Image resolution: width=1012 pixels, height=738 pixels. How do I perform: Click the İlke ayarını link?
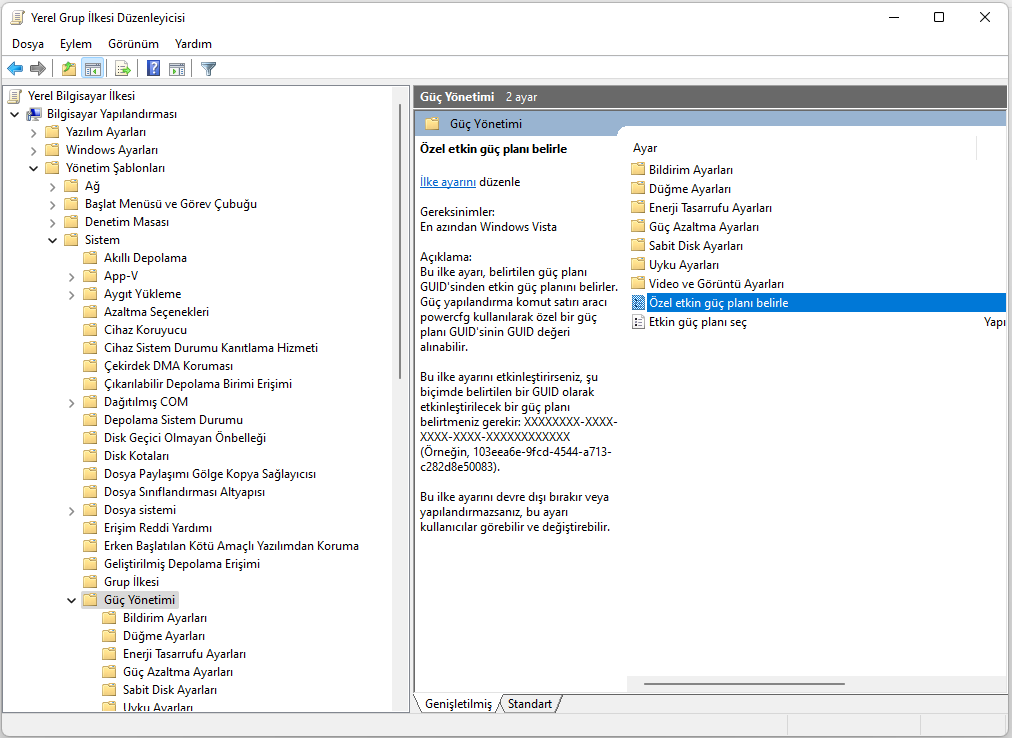click(448, 182)
